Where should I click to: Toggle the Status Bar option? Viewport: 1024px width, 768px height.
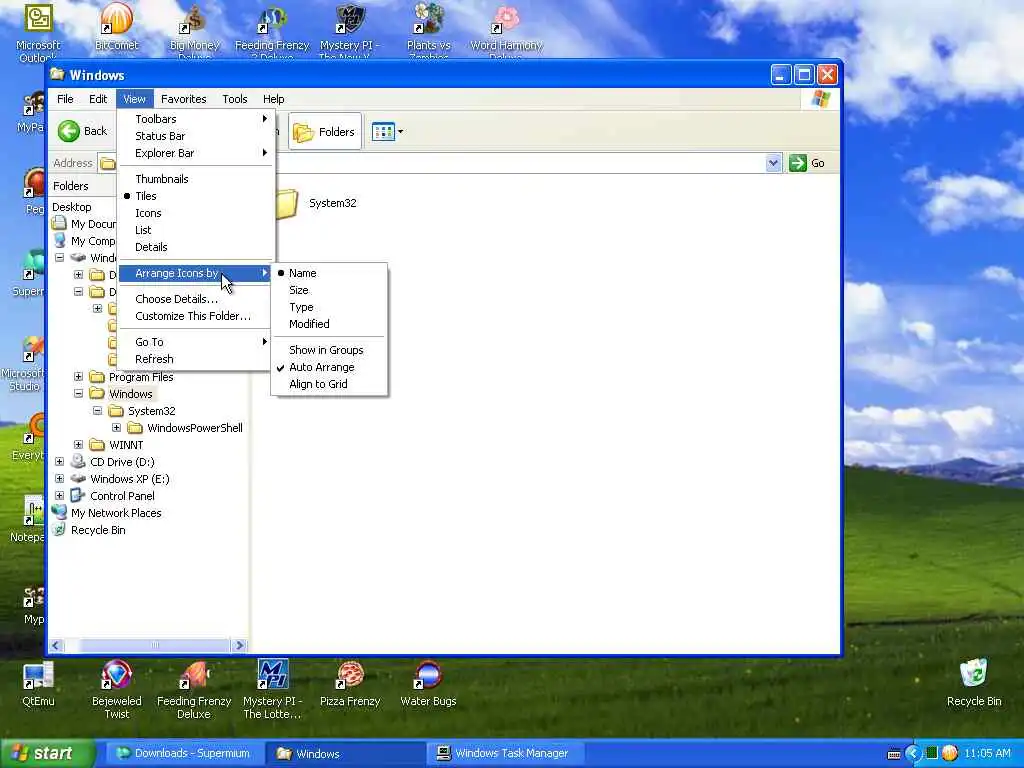tap(195, 136)
